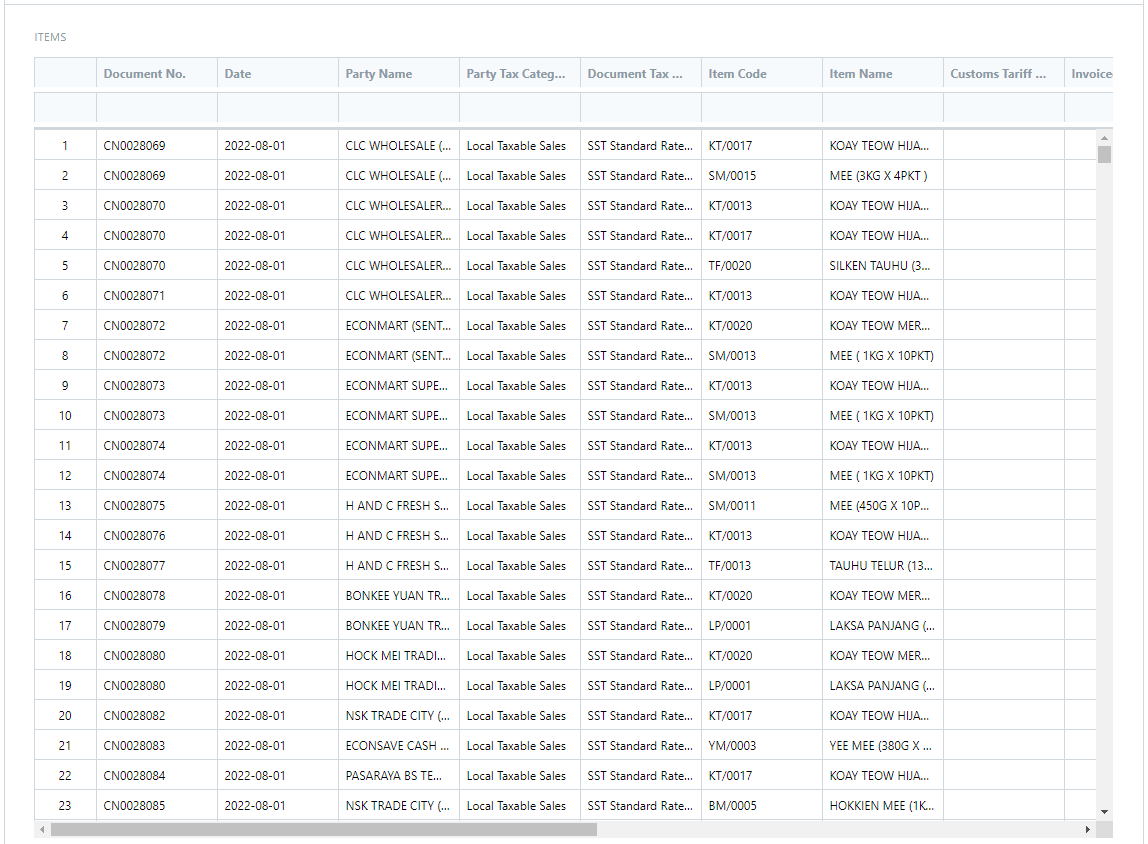Click the vertical scrollbar down arrow
1148x844 pixels.
(1104, 811)
